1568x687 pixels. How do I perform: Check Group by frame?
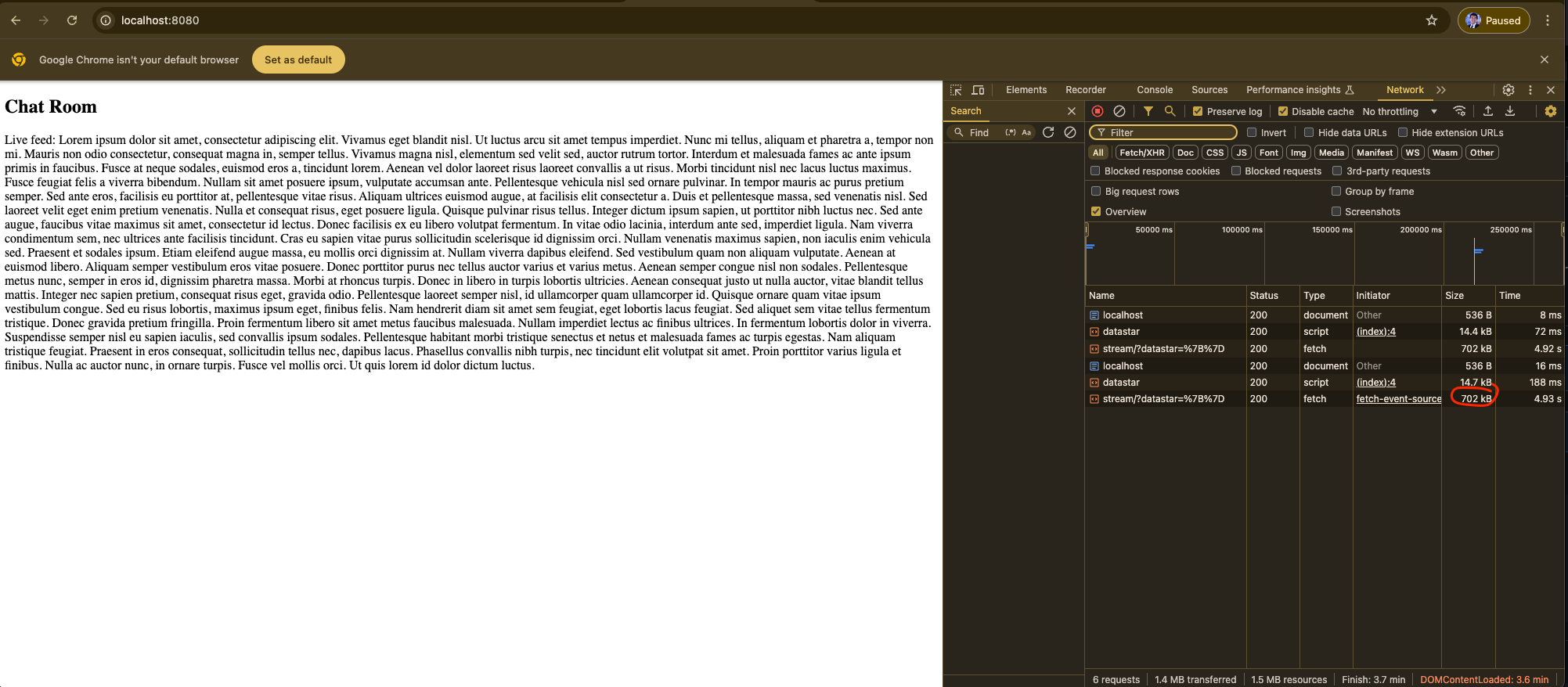coord(1336,191)
